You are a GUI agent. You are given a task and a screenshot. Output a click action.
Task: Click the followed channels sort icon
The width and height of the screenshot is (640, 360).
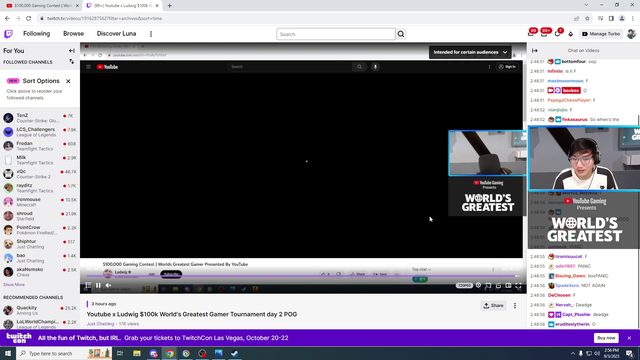pos(72,62)
